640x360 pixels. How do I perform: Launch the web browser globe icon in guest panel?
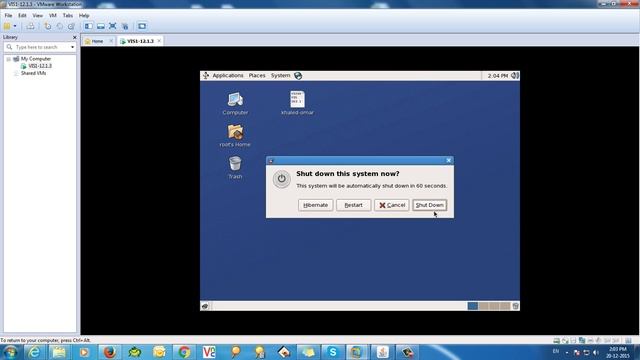tap(298, 76)
